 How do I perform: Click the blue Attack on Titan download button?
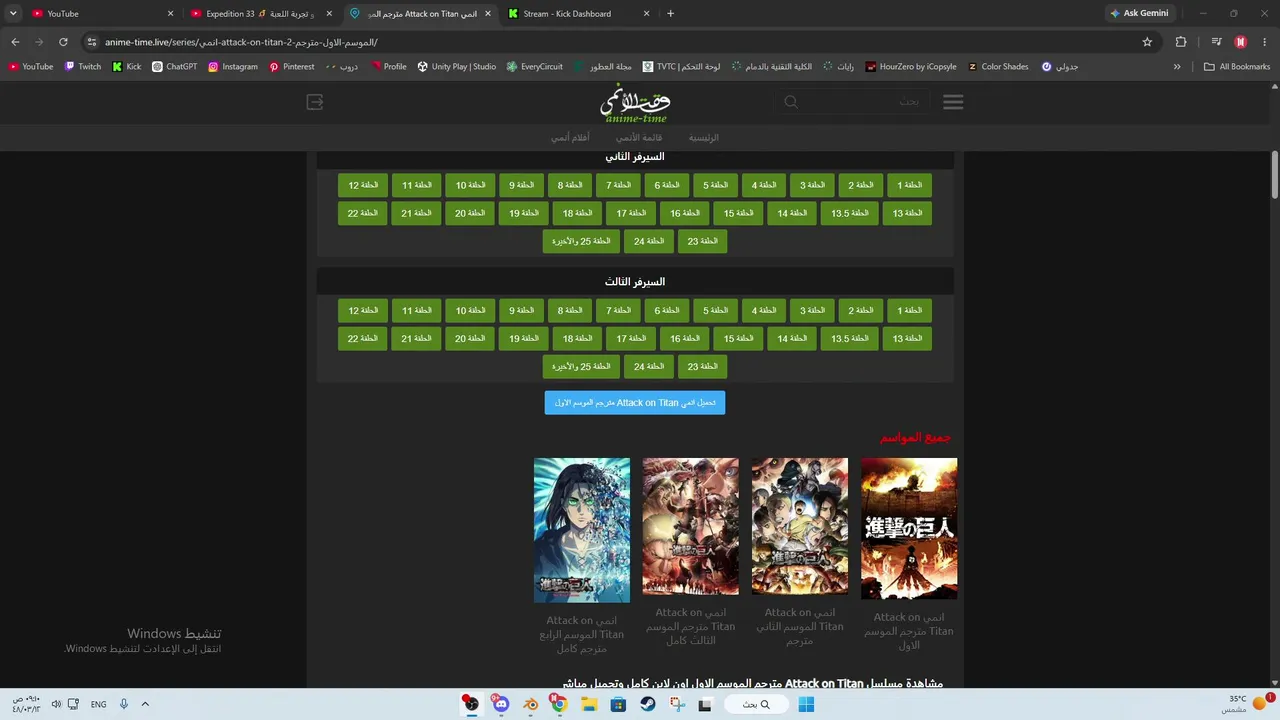pyautogui.click(x=635, y=403)
